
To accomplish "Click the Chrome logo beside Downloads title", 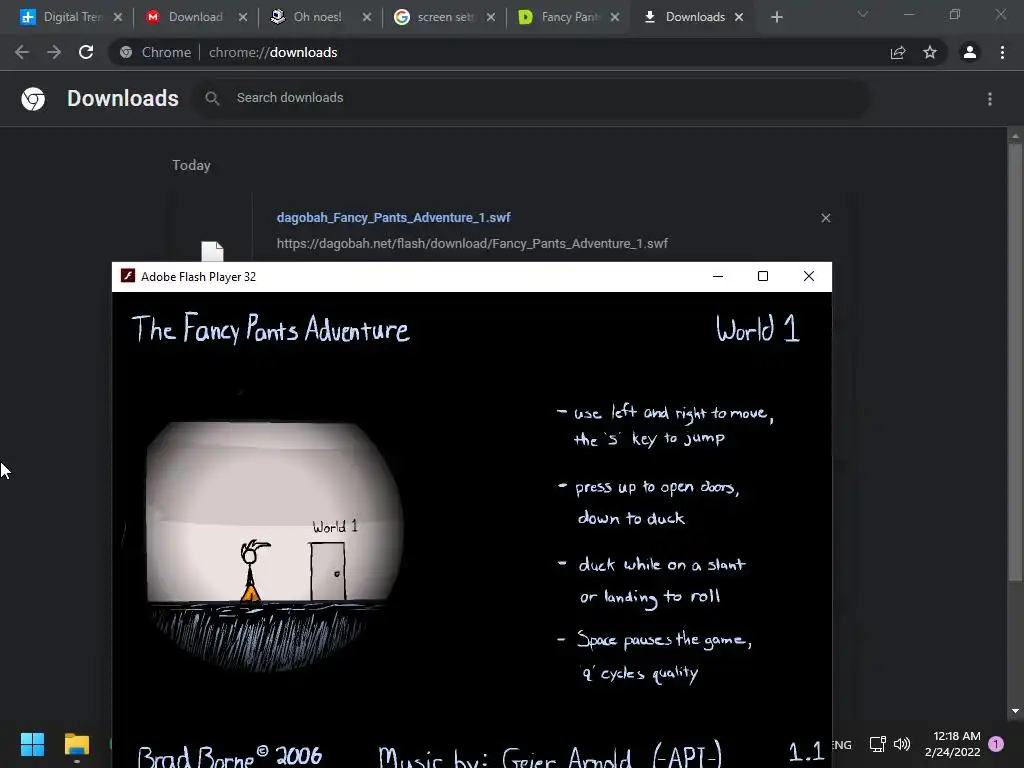I will click(x=33, y=99).
